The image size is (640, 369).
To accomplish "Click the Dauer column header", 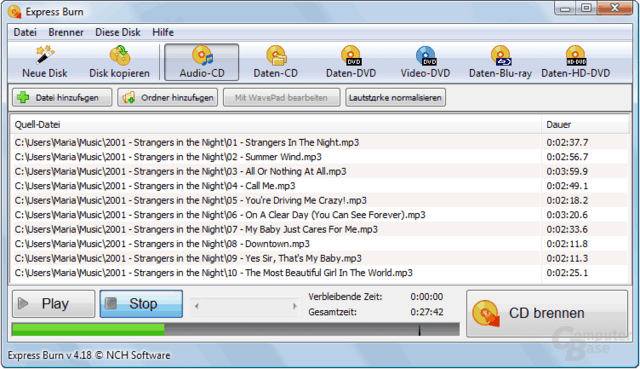I will (585, 124).
